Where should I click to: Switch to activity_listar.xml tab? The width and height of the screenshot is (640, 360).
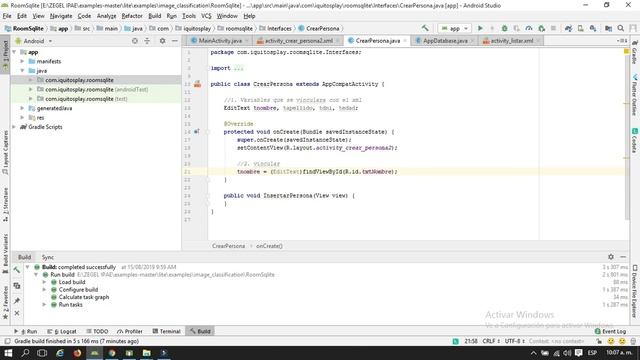511,41
